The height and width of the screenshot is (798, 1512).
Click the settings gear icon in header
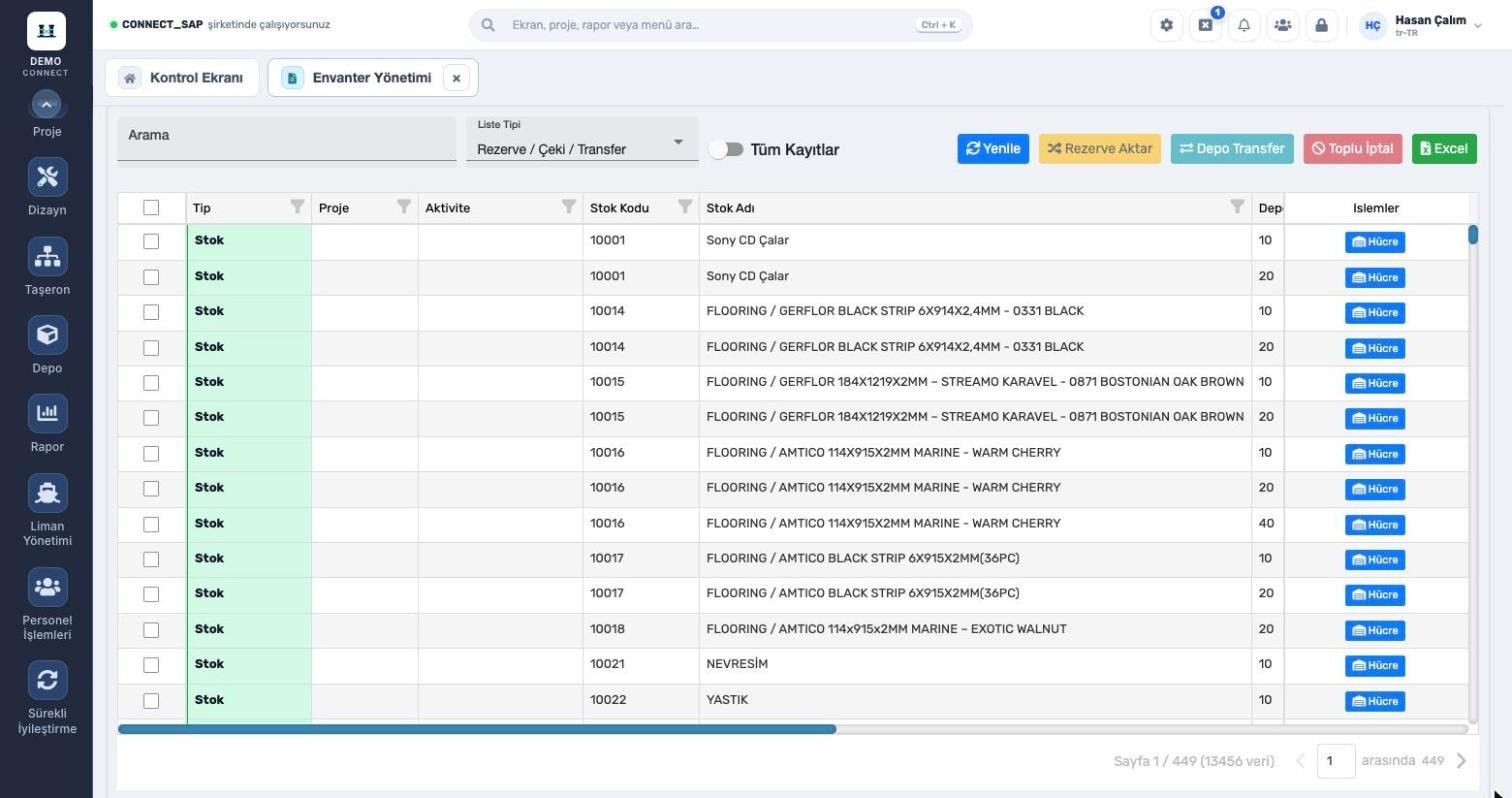[x=1166, y=26]
